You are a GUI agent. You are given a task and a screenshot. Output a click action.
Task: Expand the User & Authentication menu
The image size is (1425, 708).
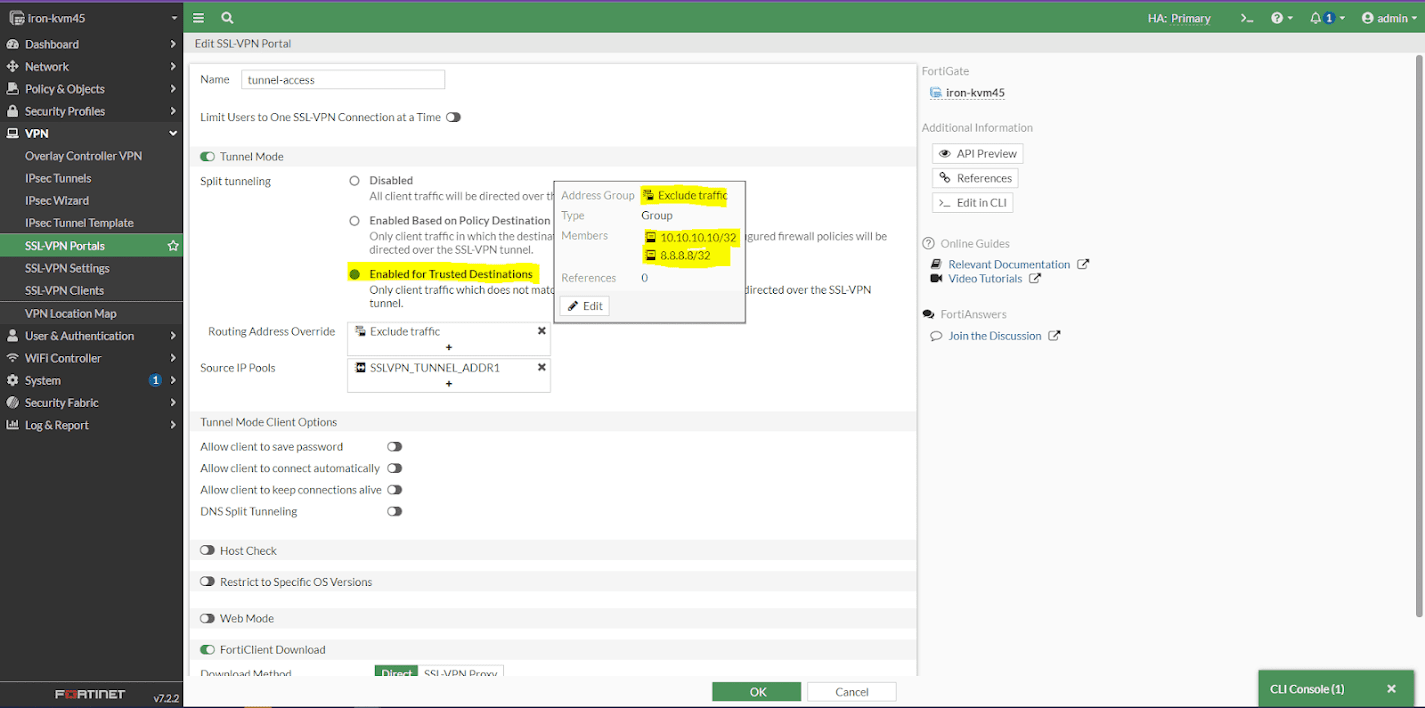(x=92, y=336)
